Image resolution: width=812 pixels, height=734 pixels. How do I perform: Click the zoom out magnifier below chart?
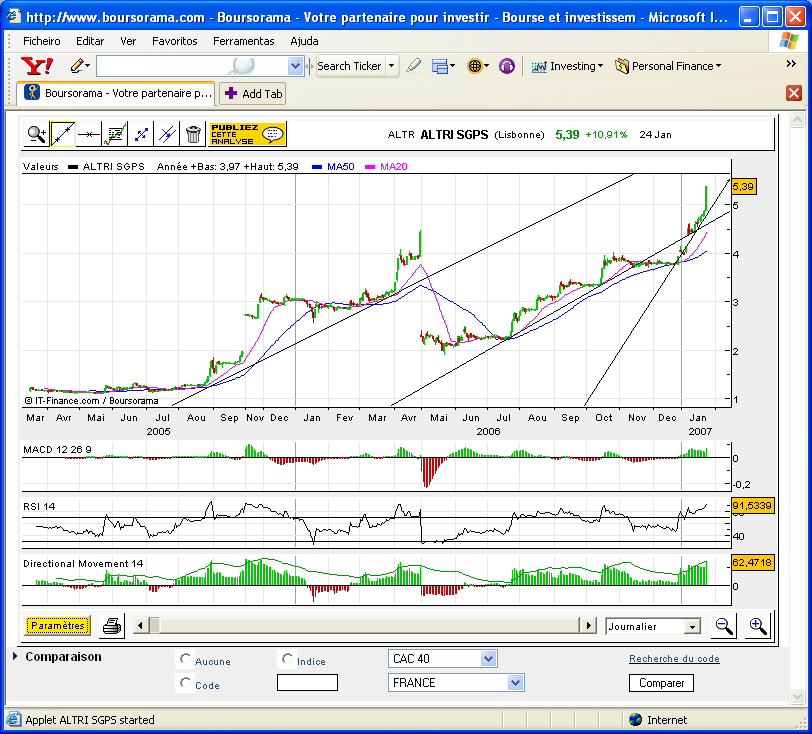point(724,626)
